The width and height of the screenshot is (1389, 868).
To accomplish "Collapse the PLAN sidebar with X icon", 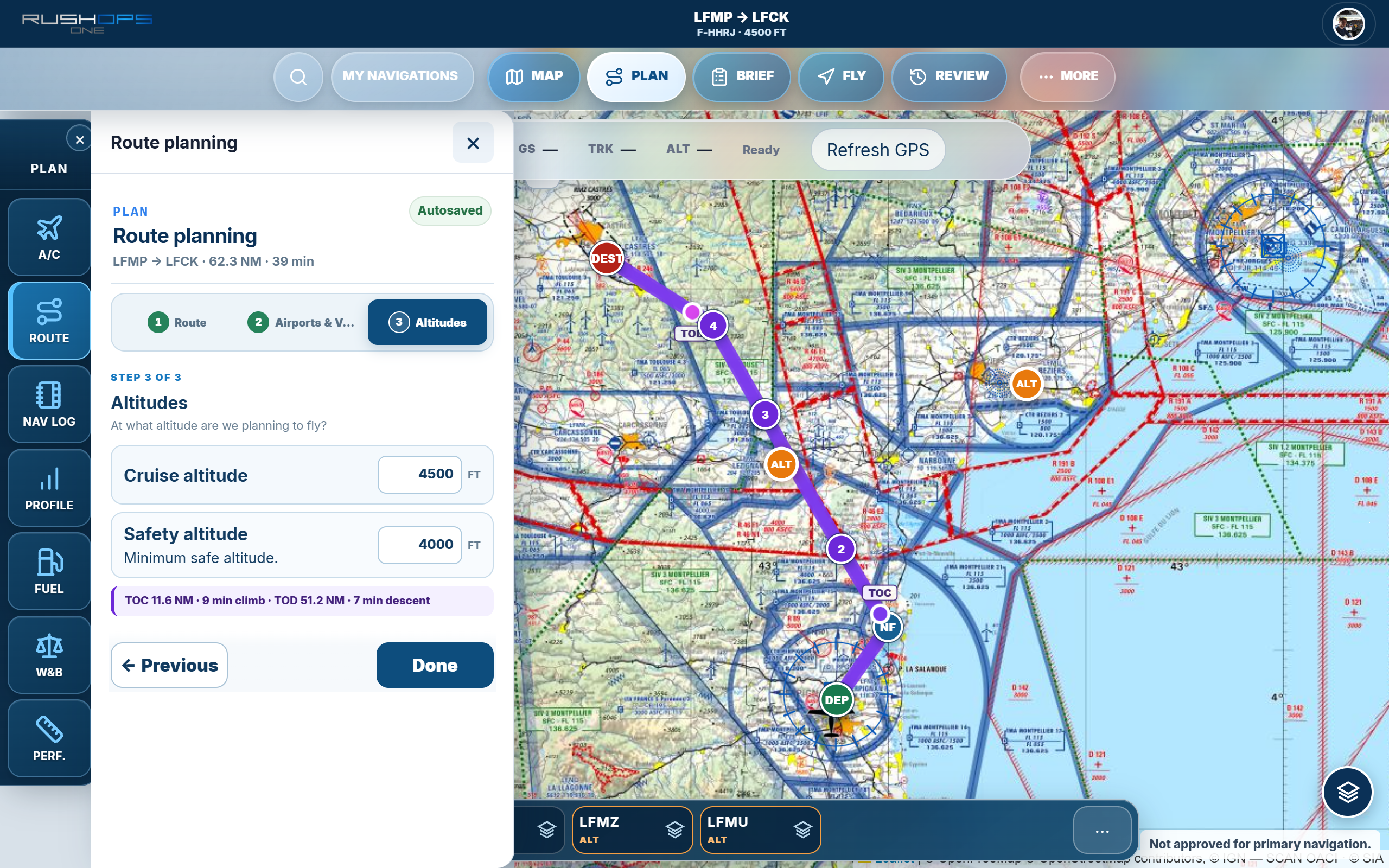I will click(79, 139).
